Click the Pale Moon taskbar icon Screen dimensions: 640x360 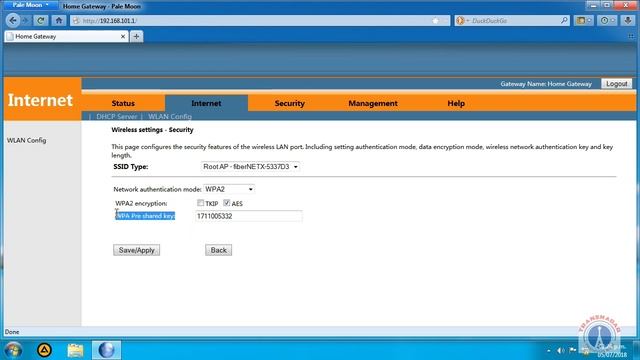(106, 350)
